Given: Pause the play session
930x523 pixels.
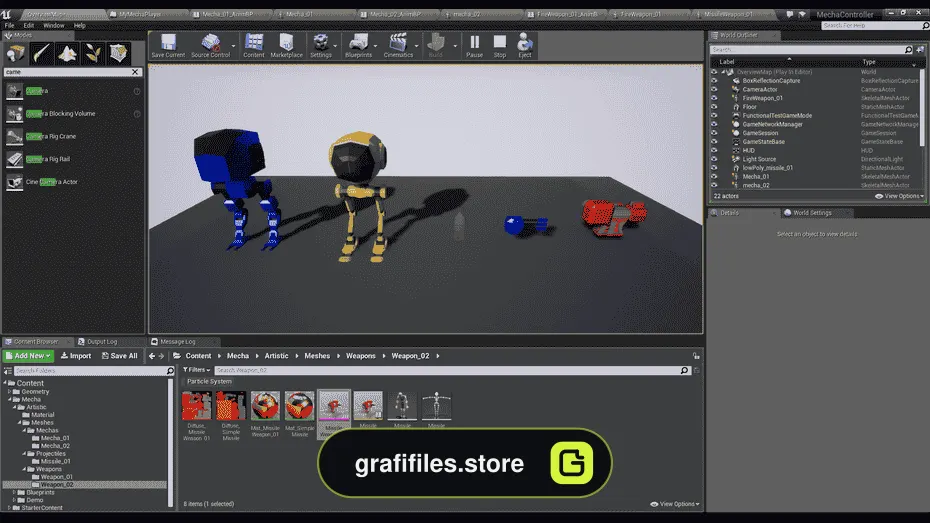Looking at the screenshot, I should click(x=474, y=46).
